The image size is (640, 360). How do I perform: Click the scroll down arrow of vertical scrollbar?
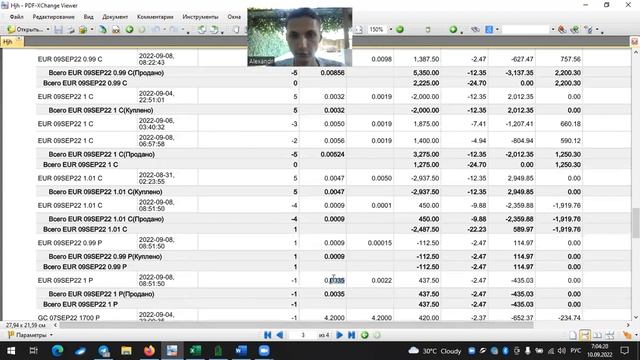pyautogui.click(x=636, y=317)
